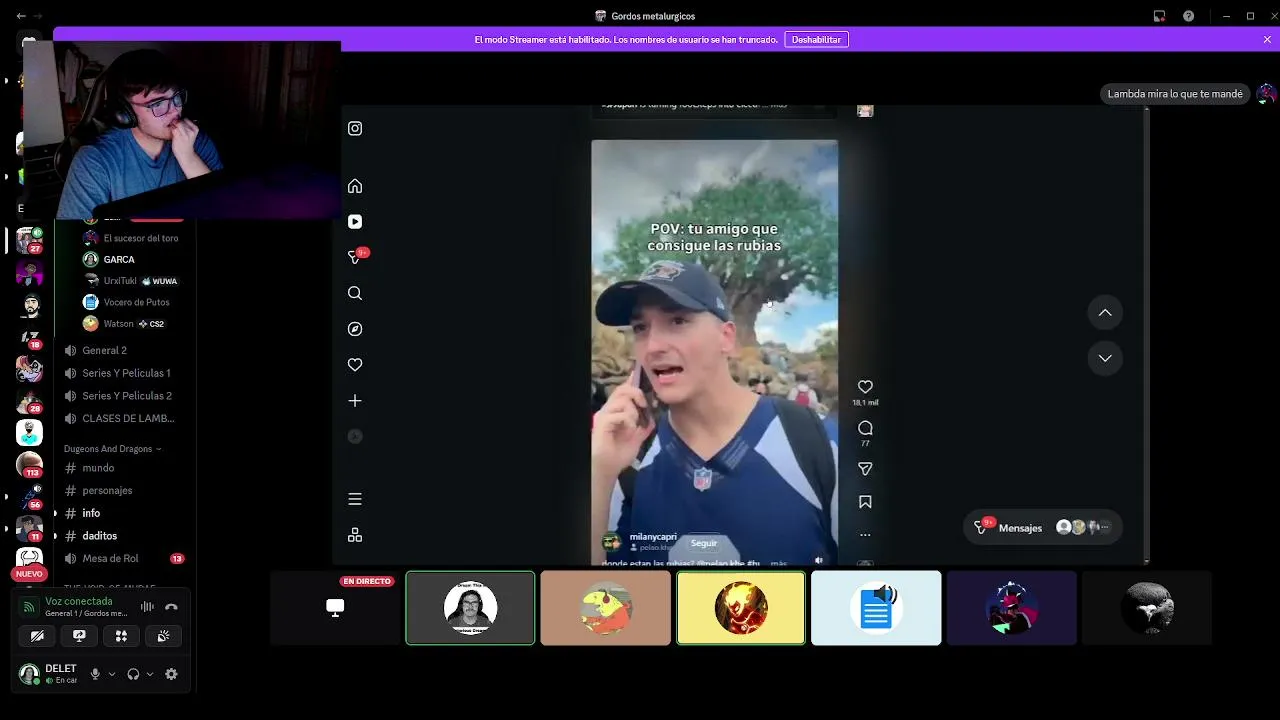Open Instagram Reels icon

click(355, 222)
